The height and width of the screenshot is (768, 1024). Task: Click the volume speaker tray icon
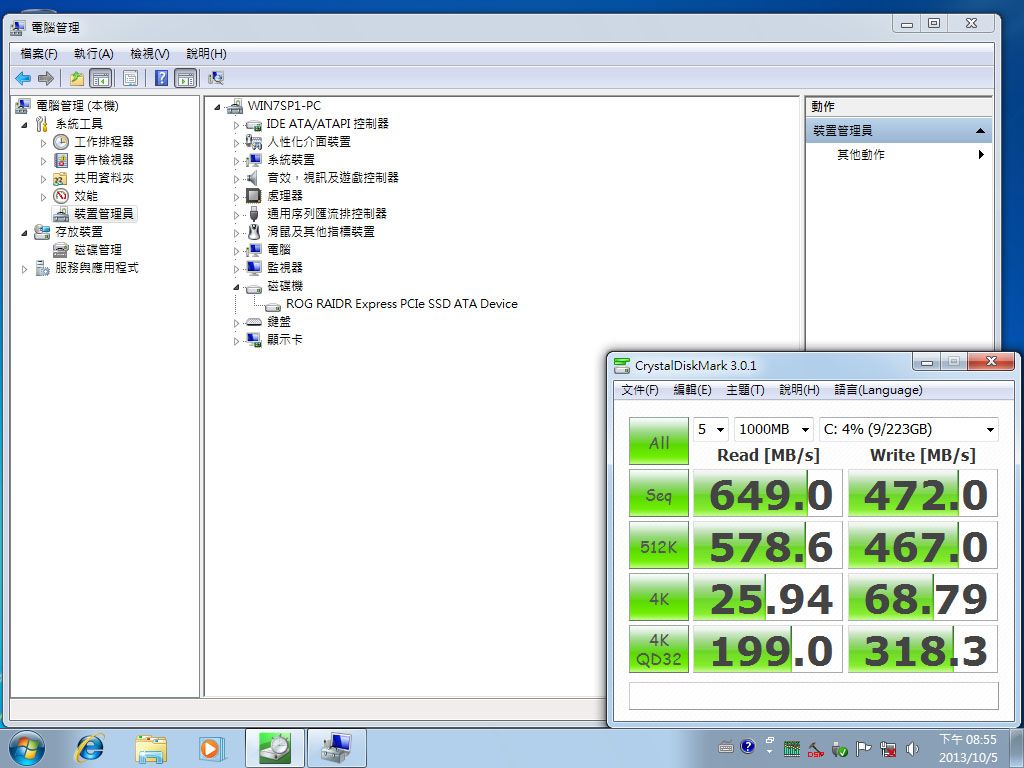coord(912,749)
